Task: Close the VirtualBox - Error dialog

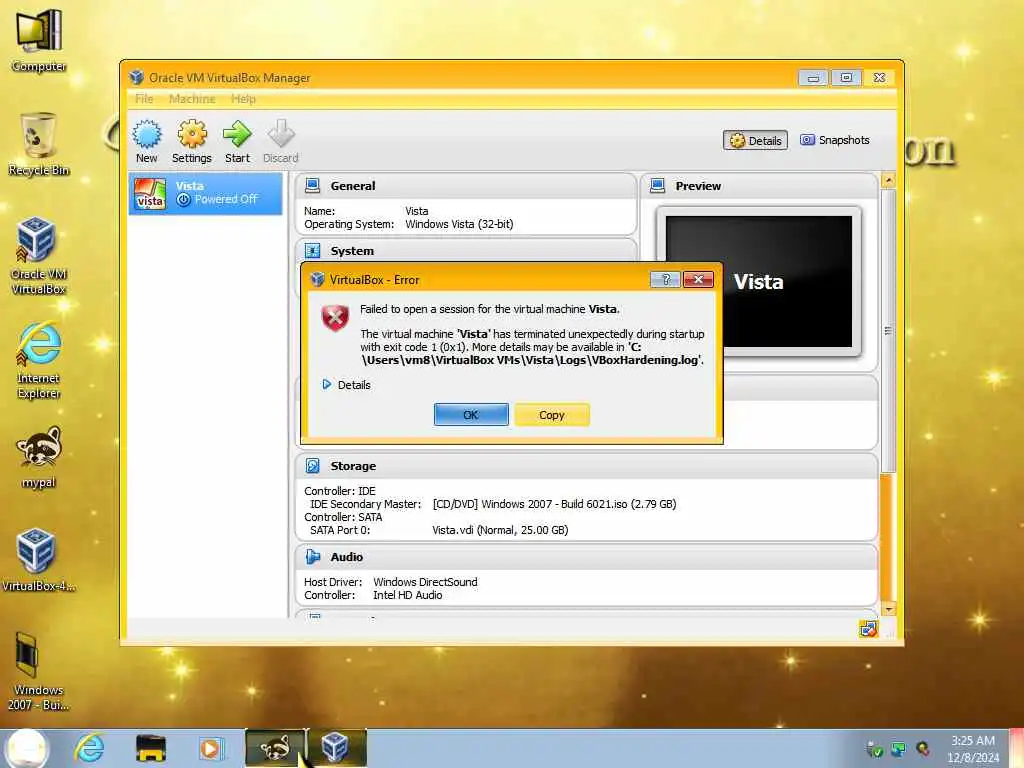Action: 698,280
